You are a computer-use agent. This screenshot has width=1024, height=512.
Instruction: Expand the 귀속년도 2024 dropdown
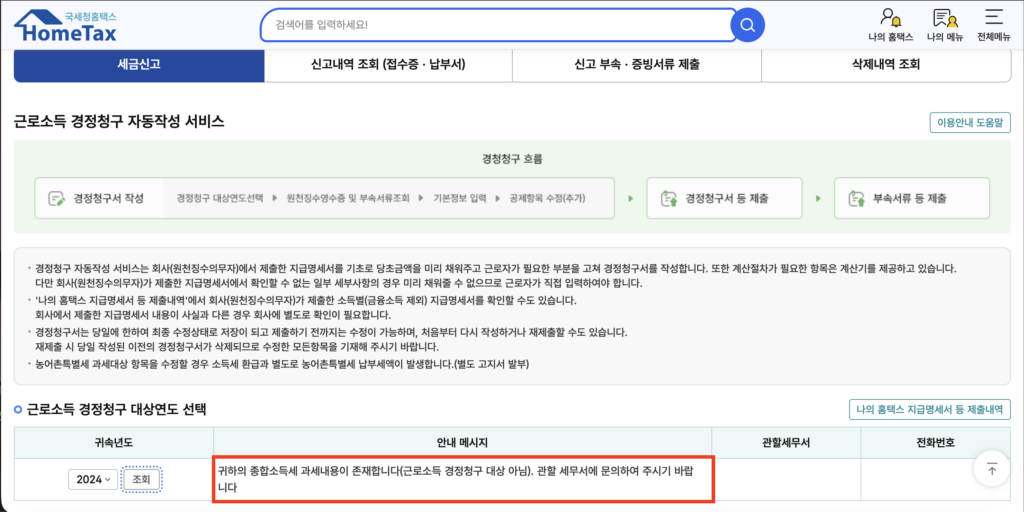click(93, 479)
